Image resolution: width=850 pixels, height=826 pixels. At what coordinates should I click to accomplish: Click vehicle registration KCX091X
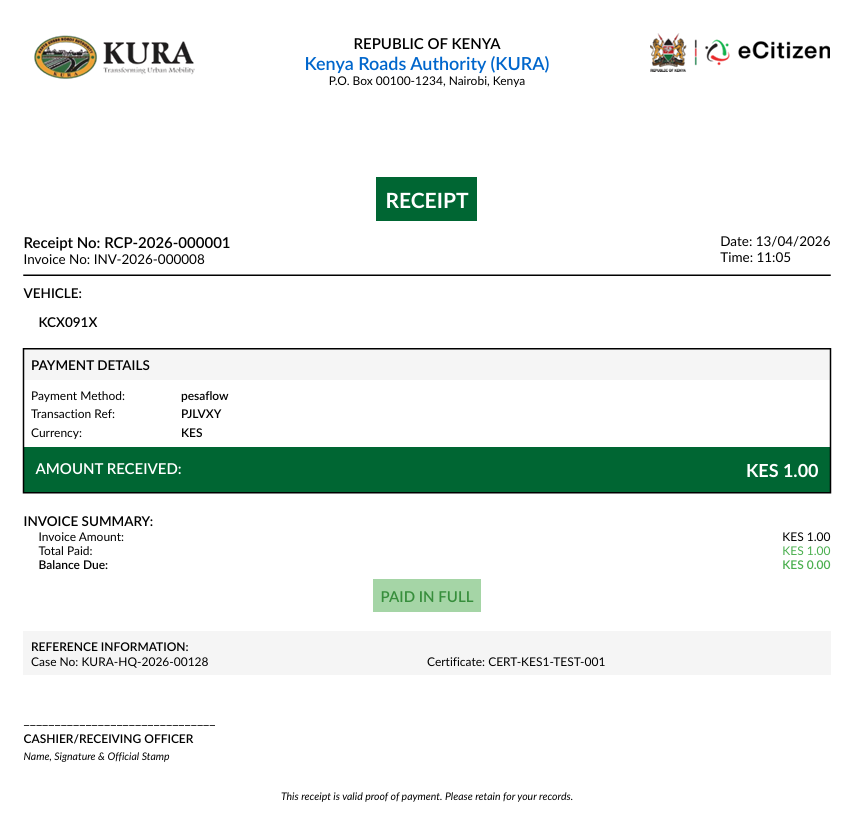coord(68,322)
